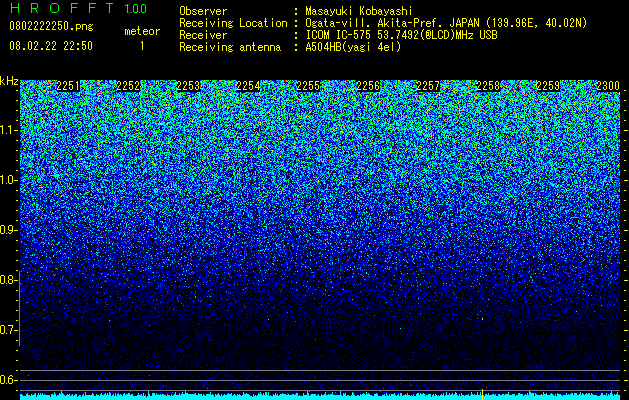The height and width of the screenshot is (400, 629).
Task: Click the meteor count value 1
Action: [x=142, y=46]
